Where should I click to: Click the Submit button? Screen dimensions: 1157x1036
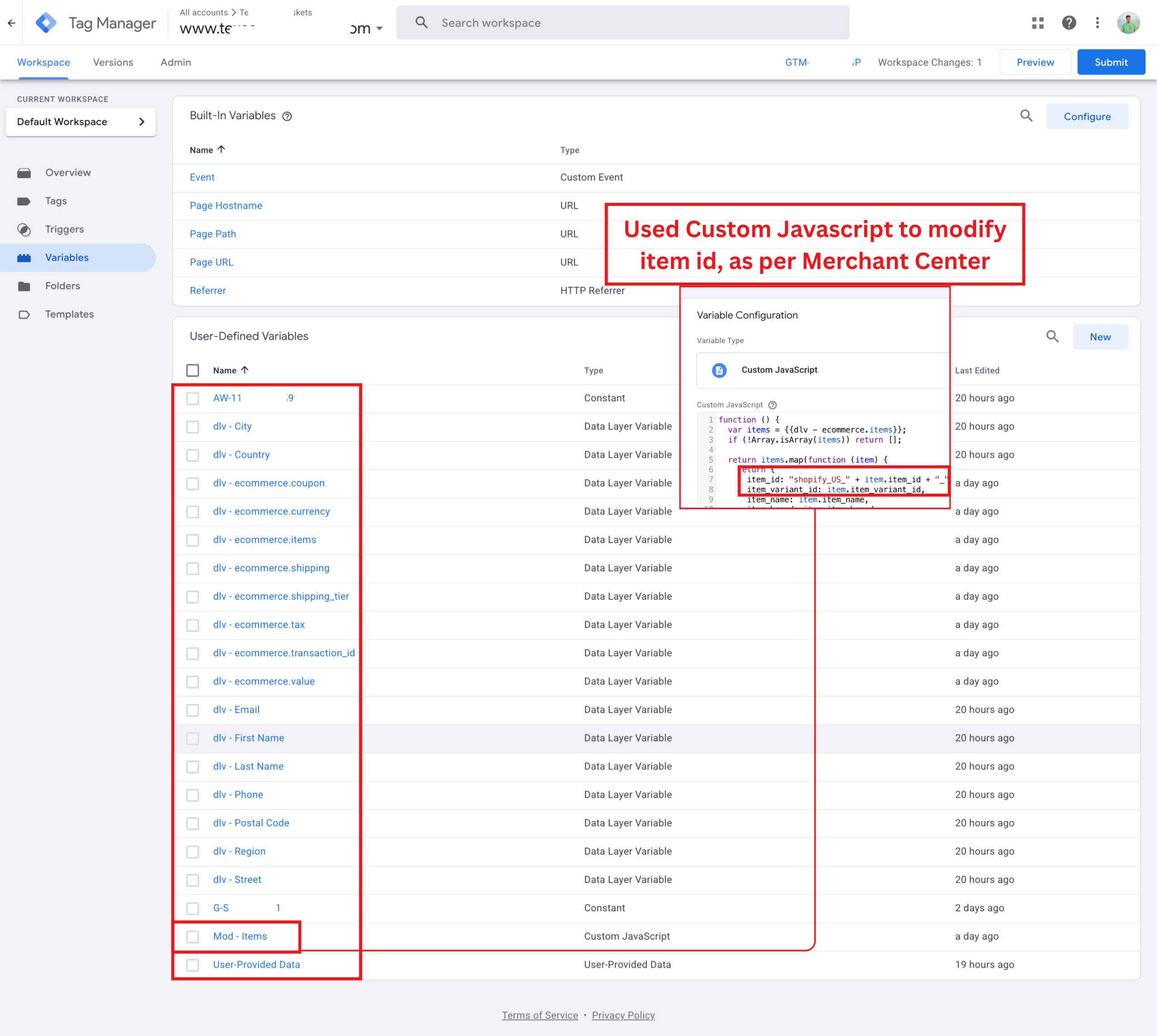pos(1110,63)
